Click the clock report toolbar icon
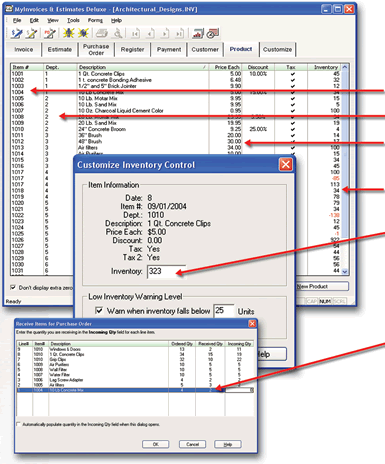This screenshot has height=464, width=385. [212, 33]
